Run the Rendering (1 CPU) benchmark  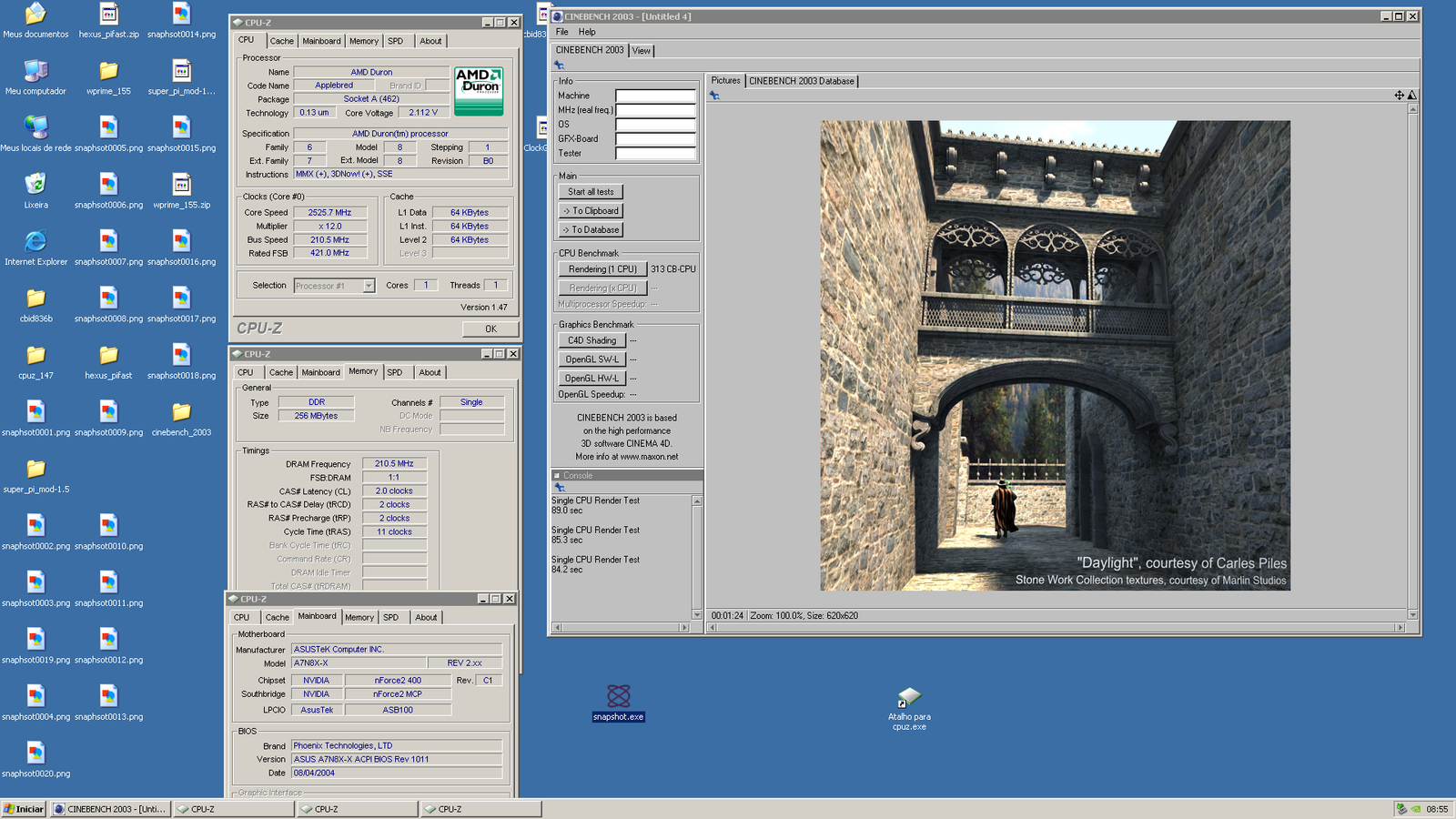(602, 268)
